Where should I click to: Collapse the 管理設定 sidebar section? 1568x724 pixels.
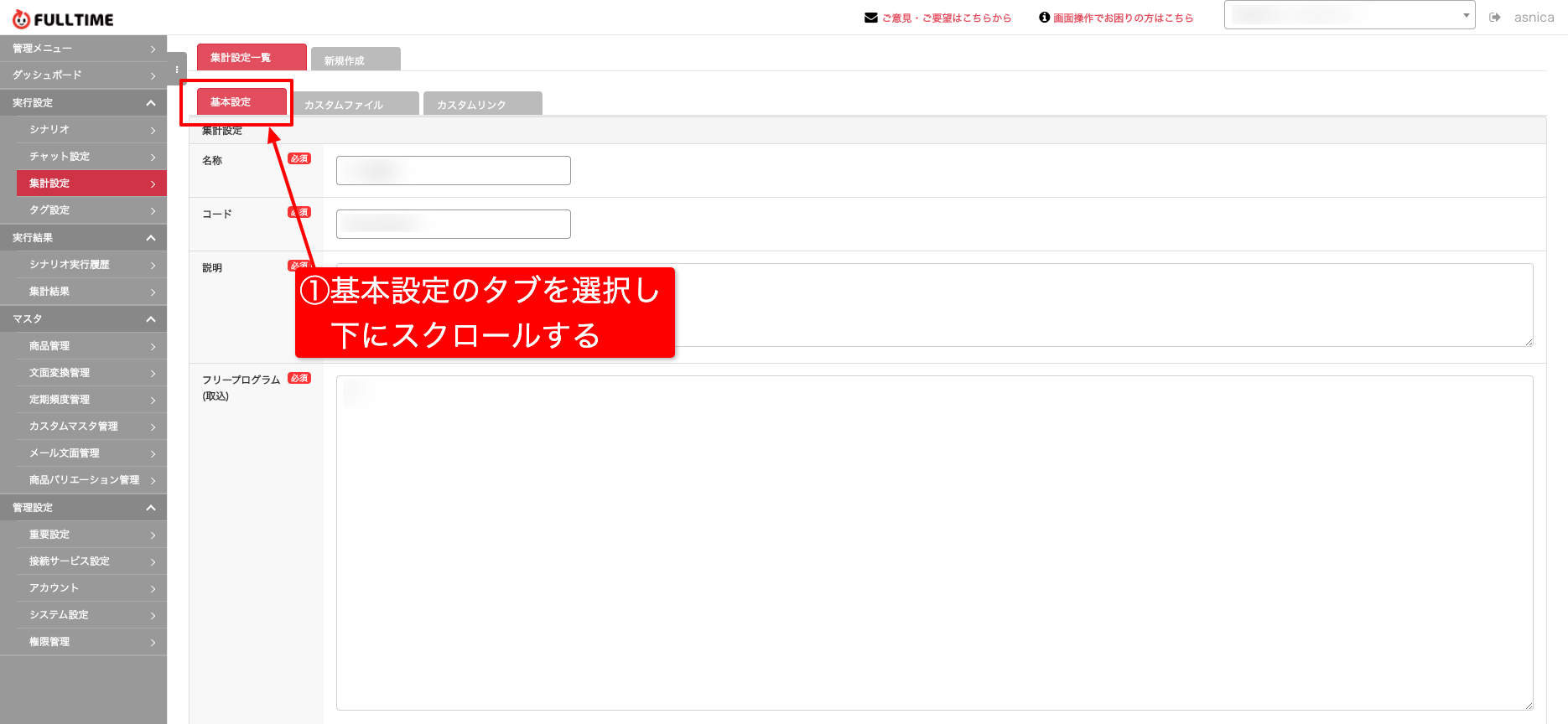[84, 507]
